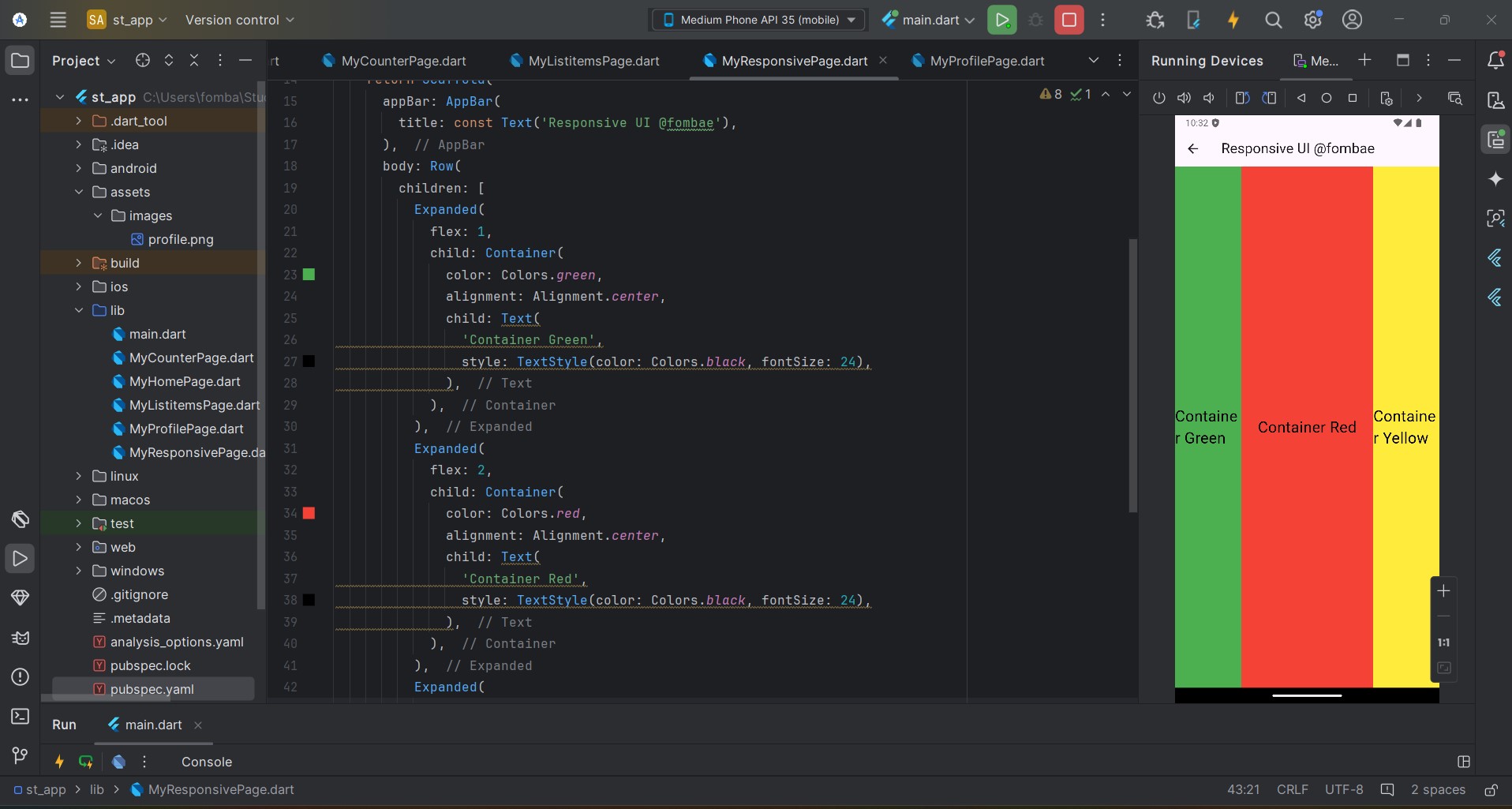Open the Git tool window icon
The height and width of the screenshot is (809, 1512).
point(21,755)
